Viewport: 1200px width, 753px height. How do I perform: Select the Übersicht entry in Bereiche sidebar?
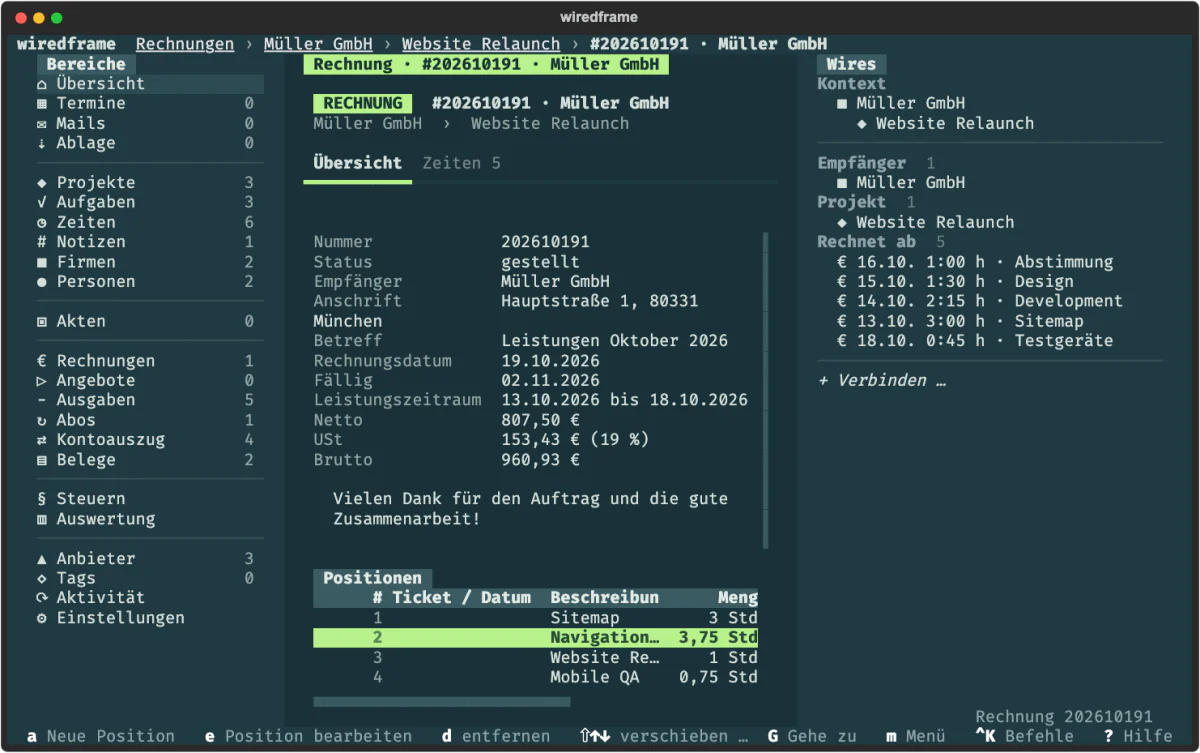[x=149, y=84]
